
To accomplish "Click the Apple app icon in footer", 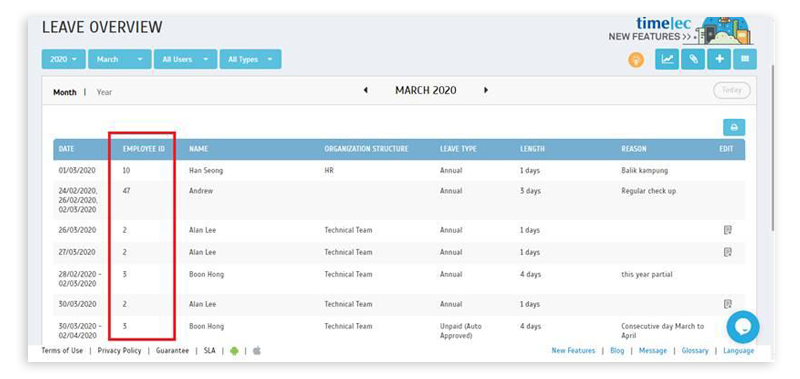I will click(x=257, y=351).
